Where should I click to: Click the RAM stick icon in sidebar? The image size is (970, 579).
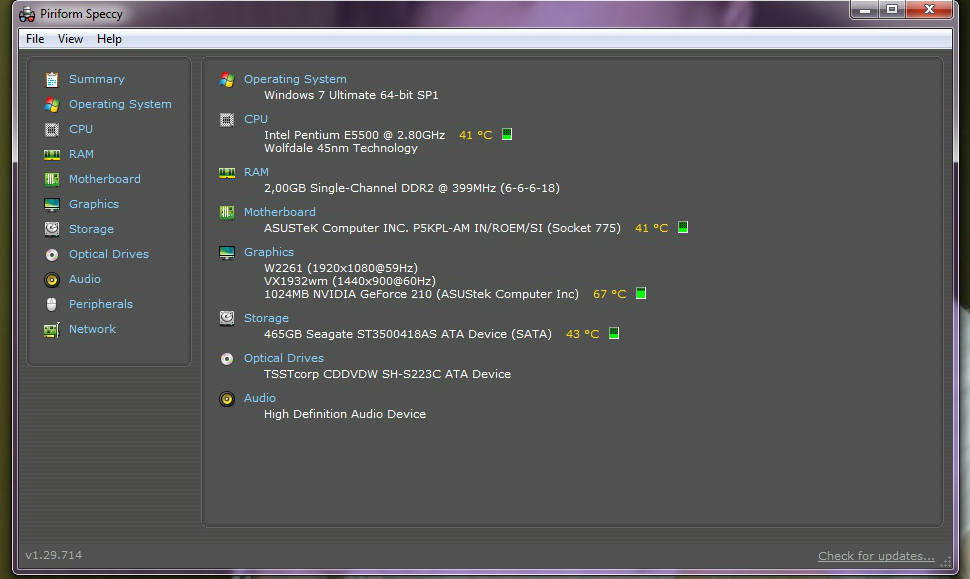[52, 155]
